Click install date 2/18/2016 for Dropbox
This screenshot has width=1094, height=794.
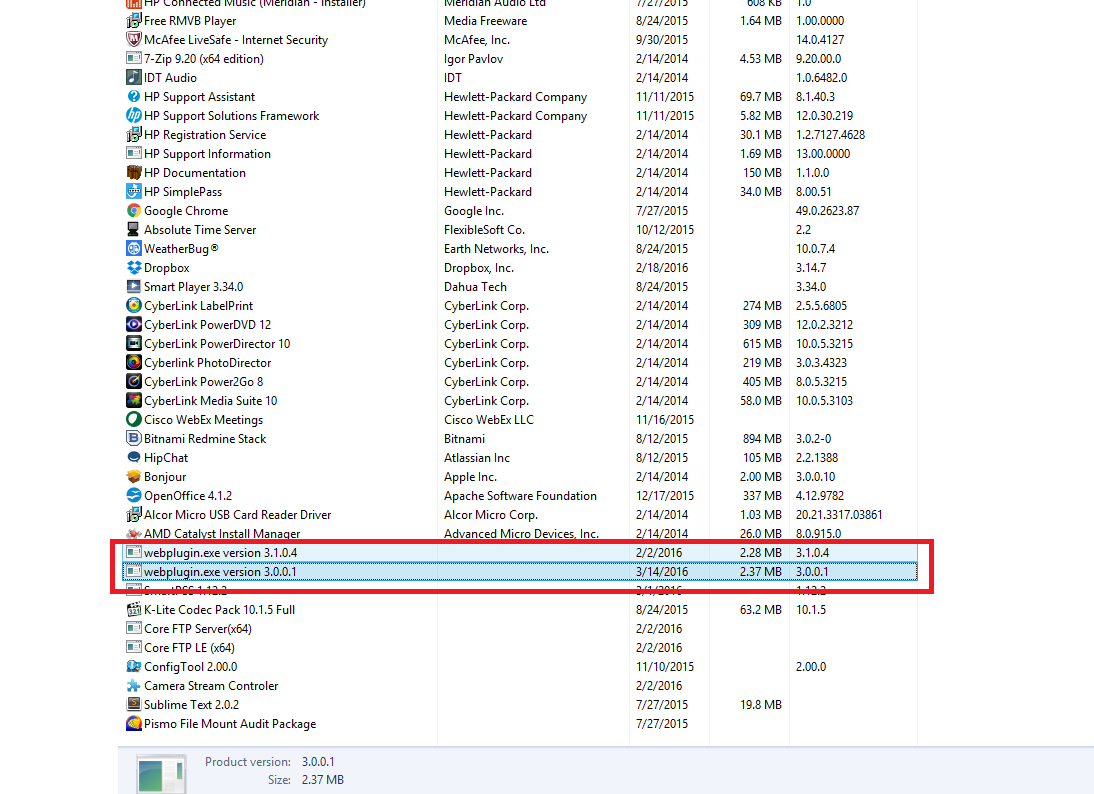pyautogui.click(x=661, y=267)
